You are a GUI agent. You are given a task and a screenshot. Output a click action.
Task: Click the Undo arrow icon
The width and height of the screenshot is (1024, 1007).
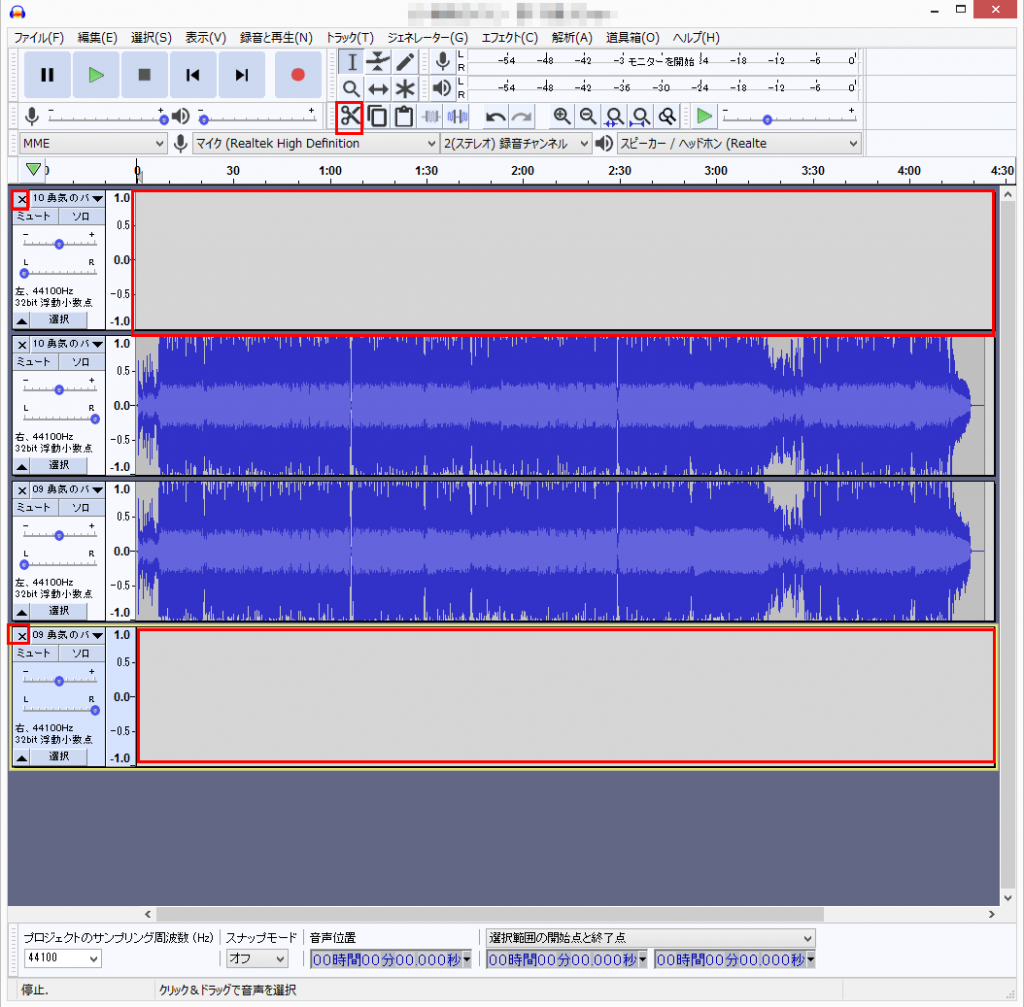click(495, 116)
